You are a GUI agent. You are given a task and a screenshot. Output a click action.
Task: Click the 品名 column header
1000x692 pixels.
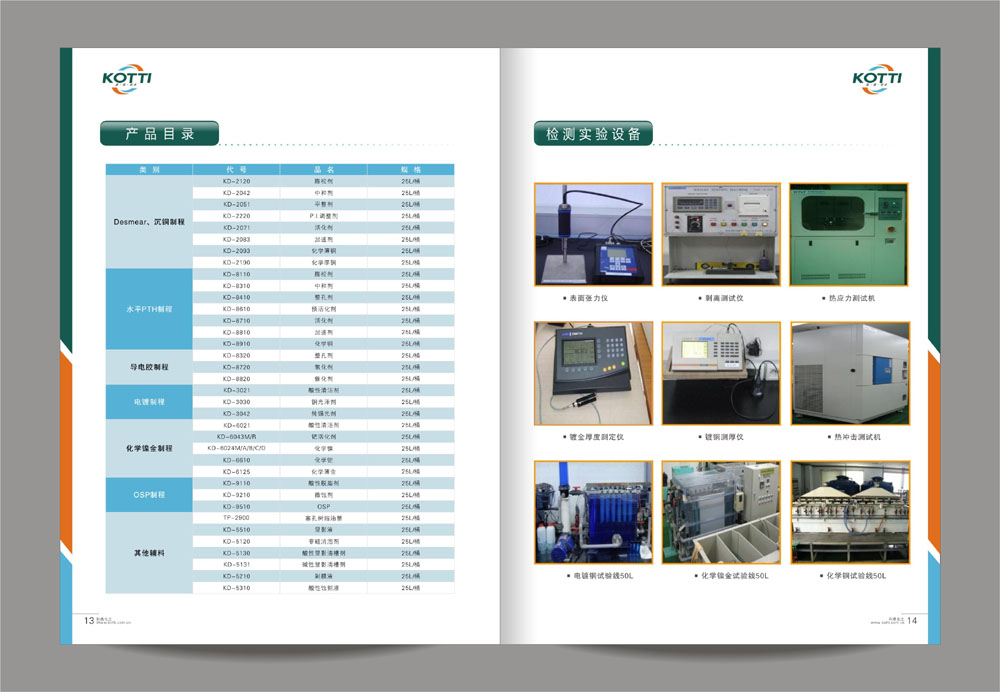323,170
